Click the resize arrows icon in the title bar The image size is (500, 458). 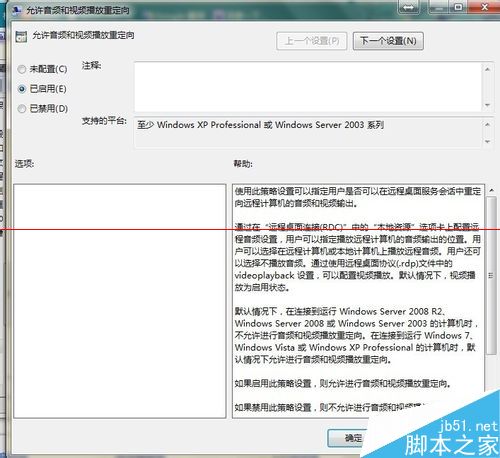pyautogui.click(x=408, y=7)
